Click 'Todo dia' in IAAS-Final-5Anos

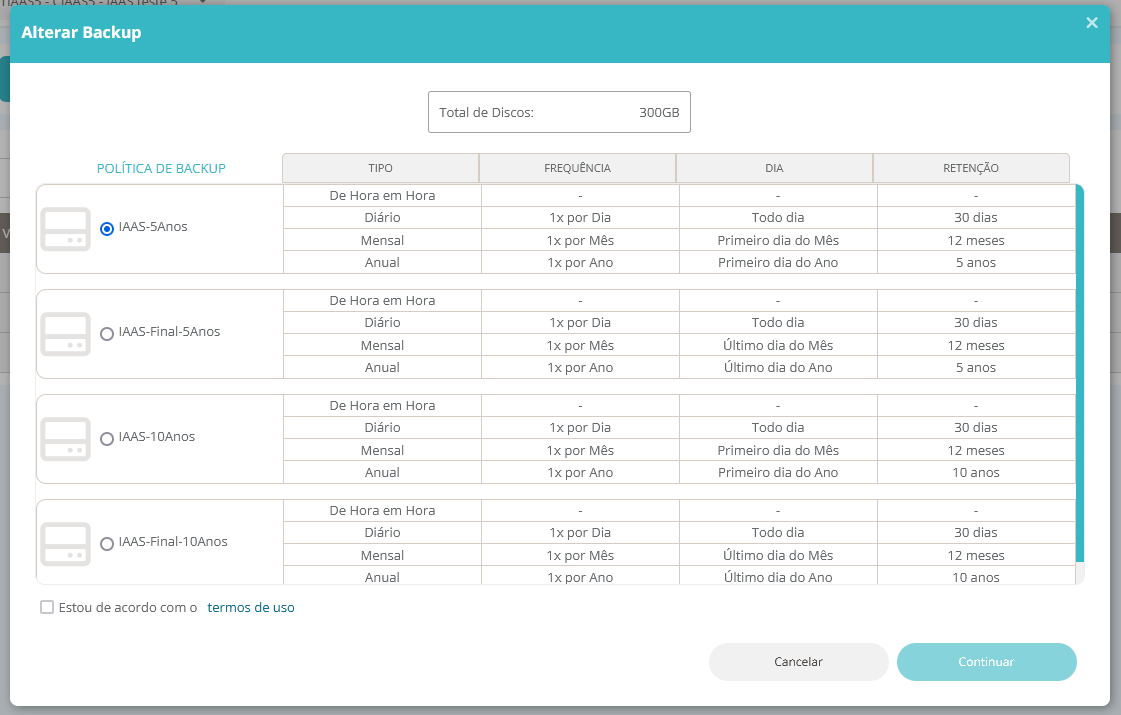coord(778,322)
